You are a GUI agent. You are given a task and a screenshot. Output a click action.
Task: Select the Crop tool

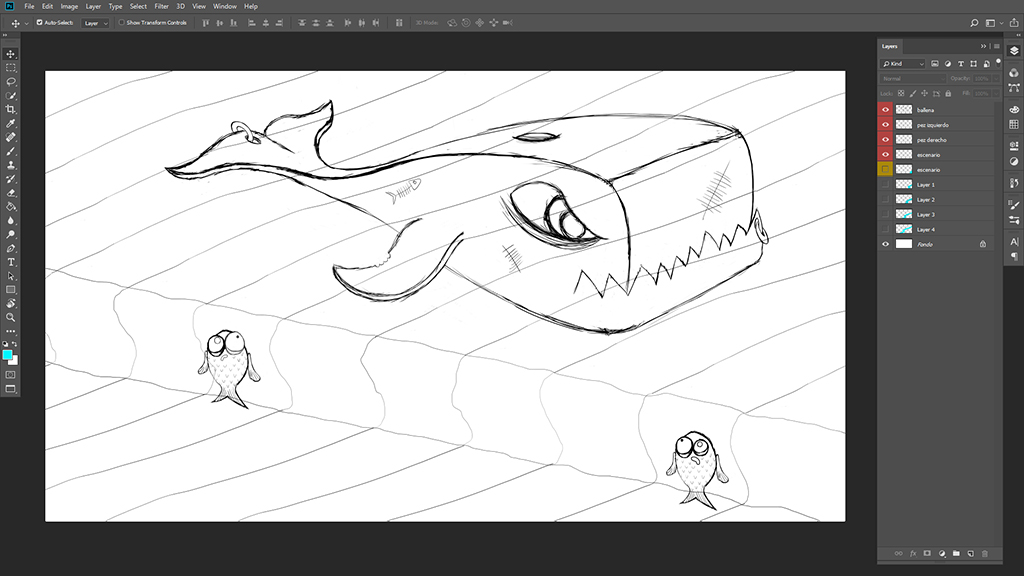[11, 109]
